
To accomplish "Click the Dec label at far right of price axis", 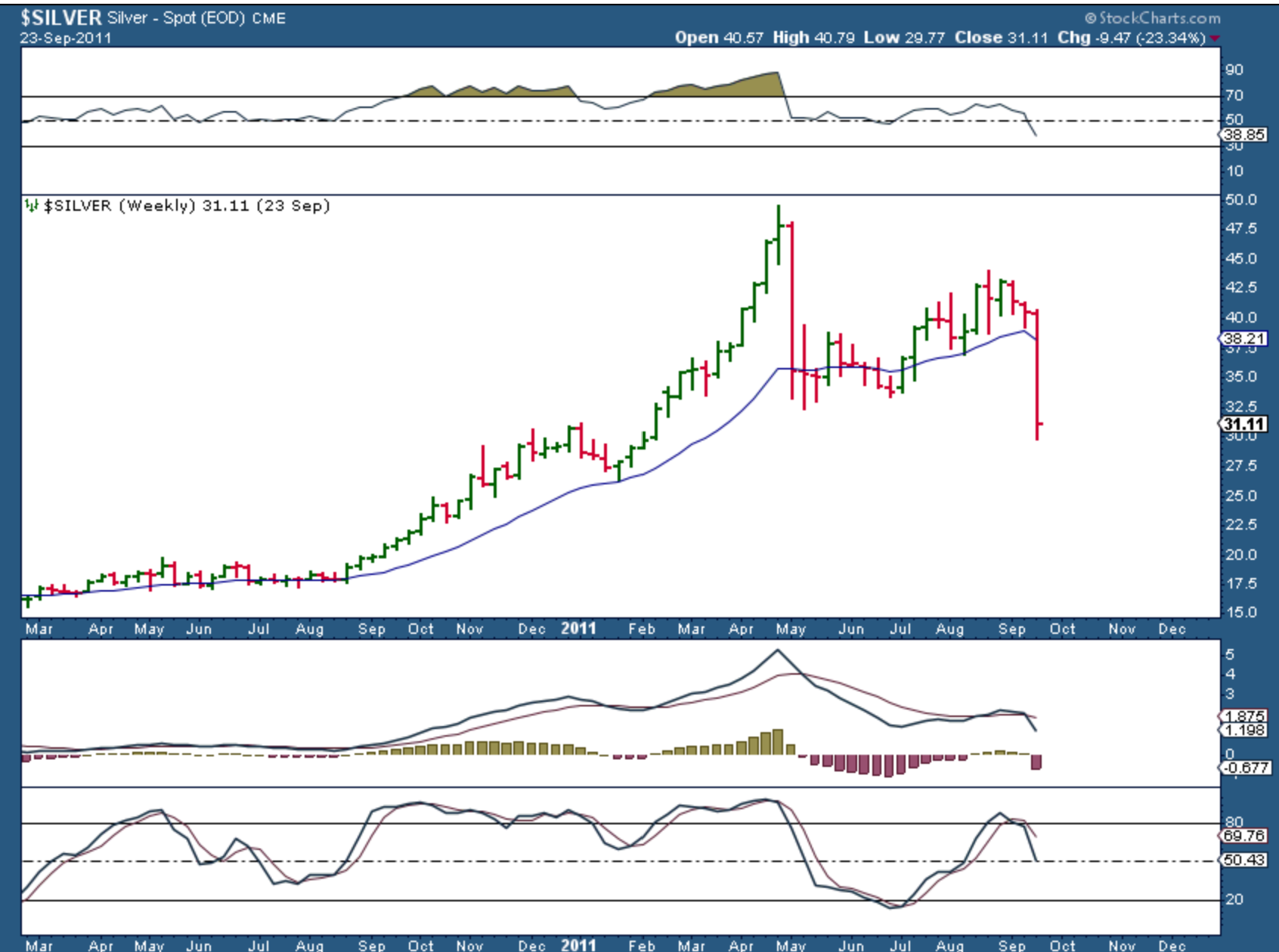I will [1172, 629].
